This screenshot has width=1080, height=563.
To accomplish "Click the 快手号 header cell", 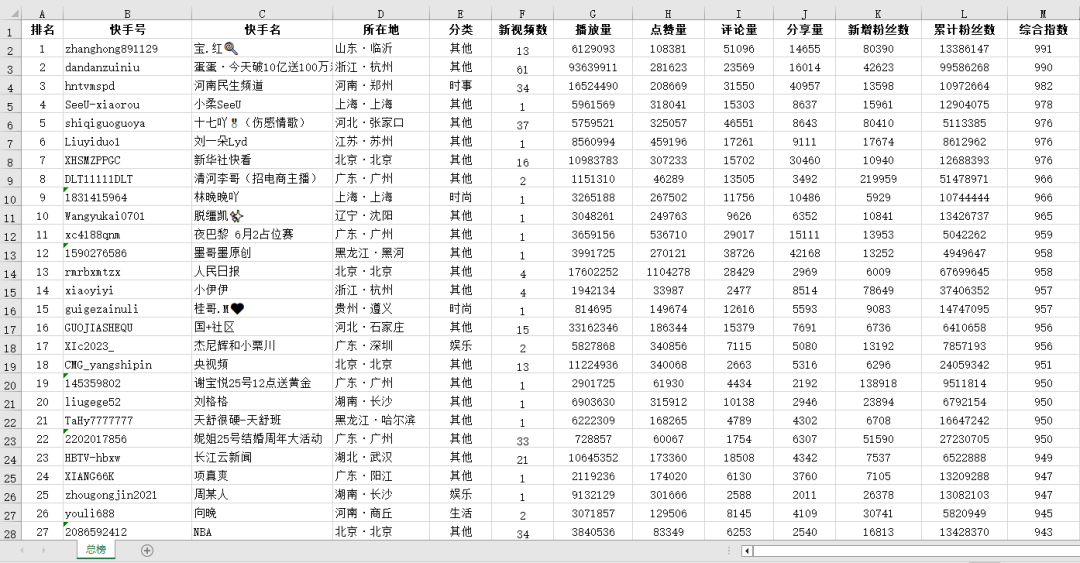I will [x=127, y=30].
